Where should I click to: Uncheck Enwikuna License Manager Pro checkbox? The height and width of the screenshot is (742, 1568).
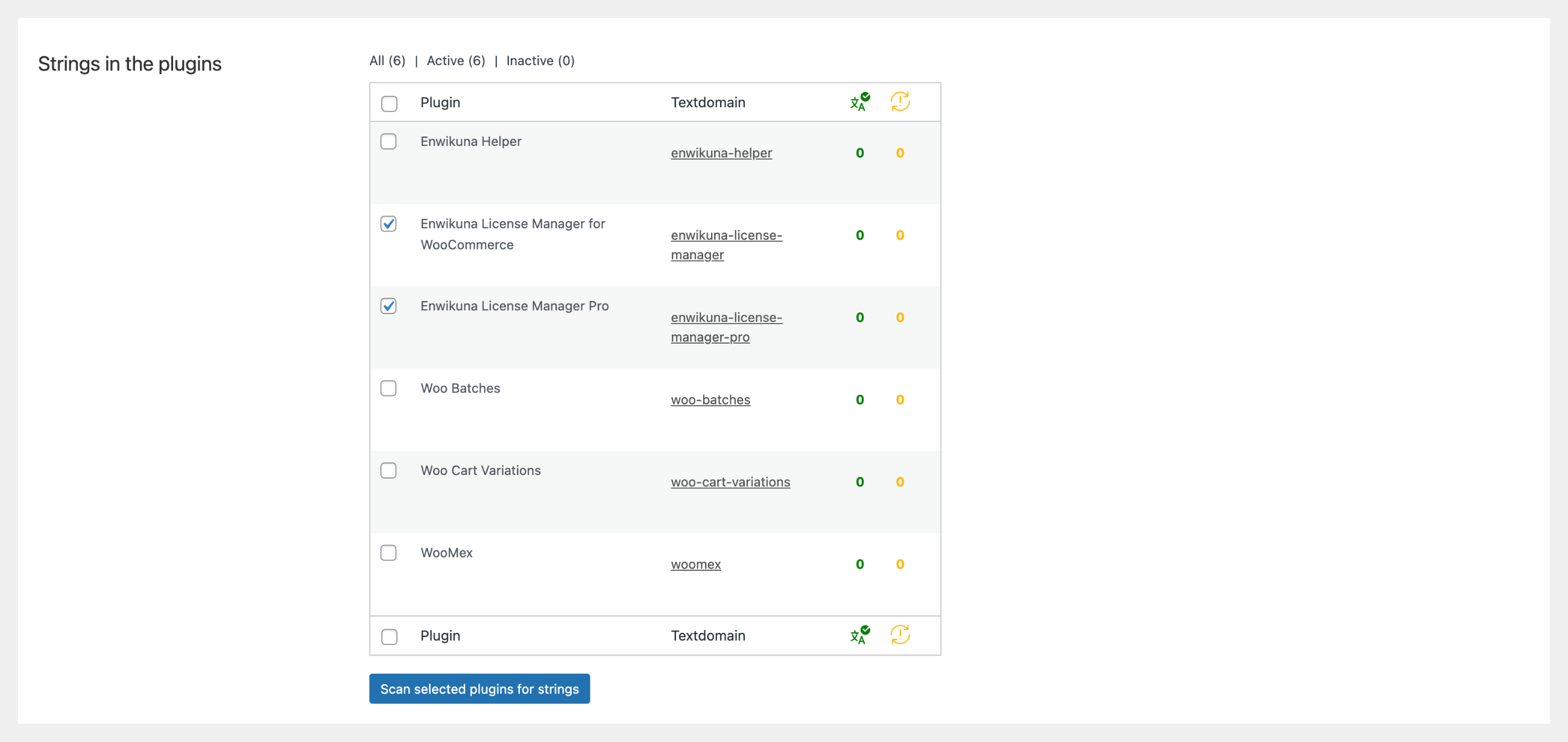[x=388, y=306]
